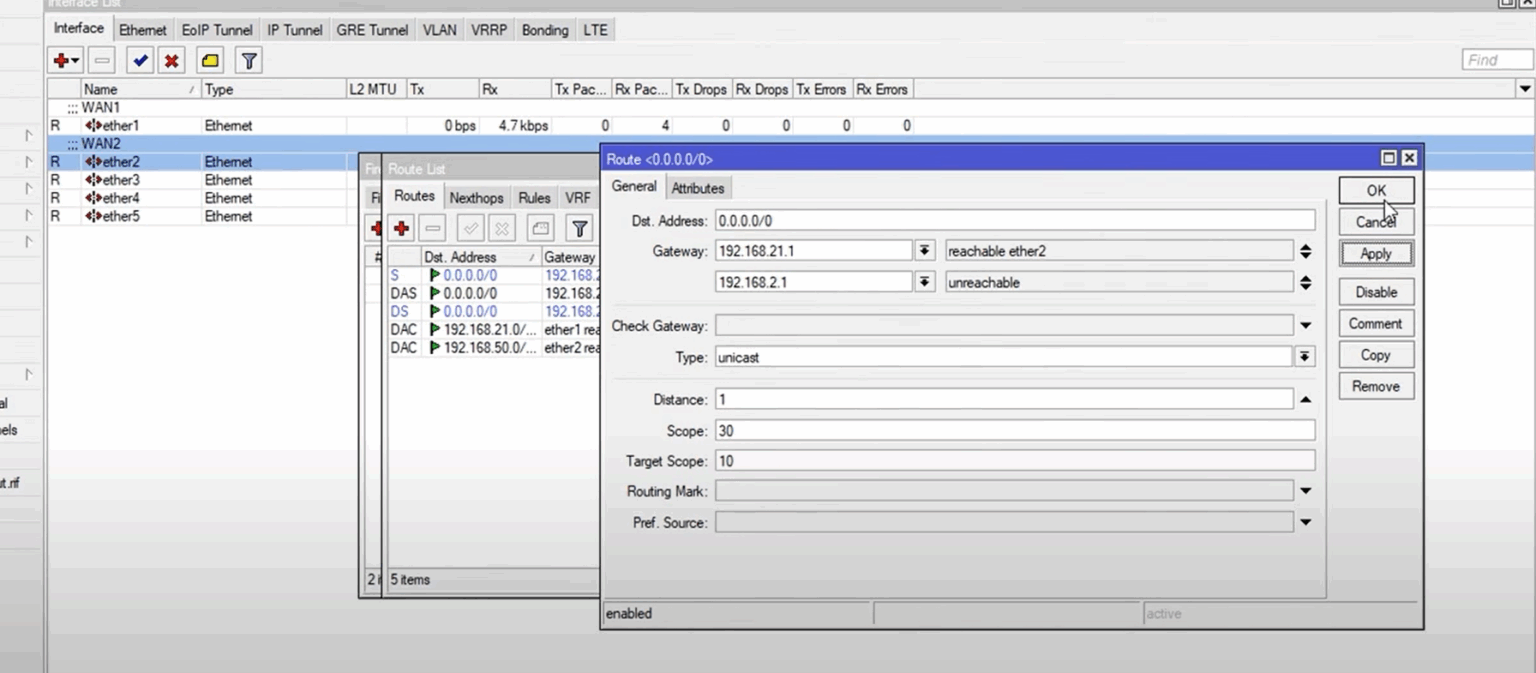
Task: Click the Find search box in Interface List
Action: click(x=1496, y=60)
